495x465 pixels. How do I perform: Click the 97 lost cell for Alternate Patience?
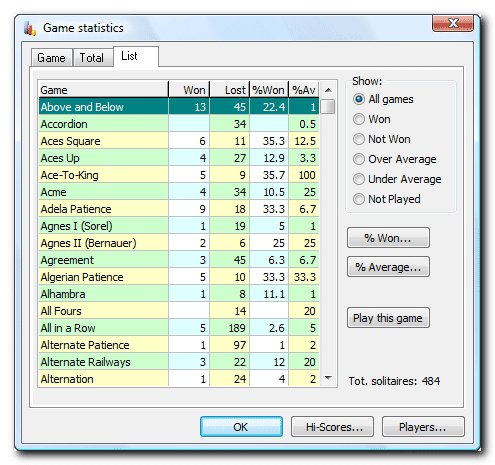(x=230, y=345)
